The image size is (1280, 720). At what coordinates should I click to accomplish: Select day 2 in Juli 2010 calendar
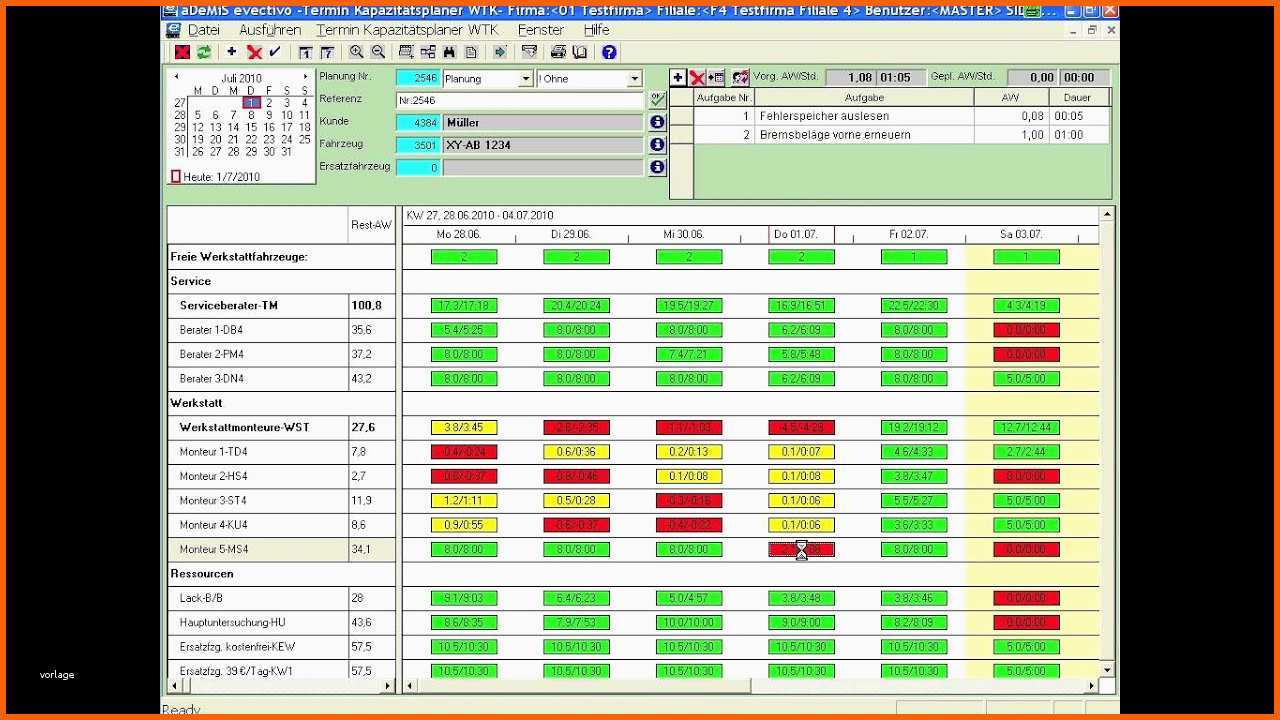(x=269, y=102)
